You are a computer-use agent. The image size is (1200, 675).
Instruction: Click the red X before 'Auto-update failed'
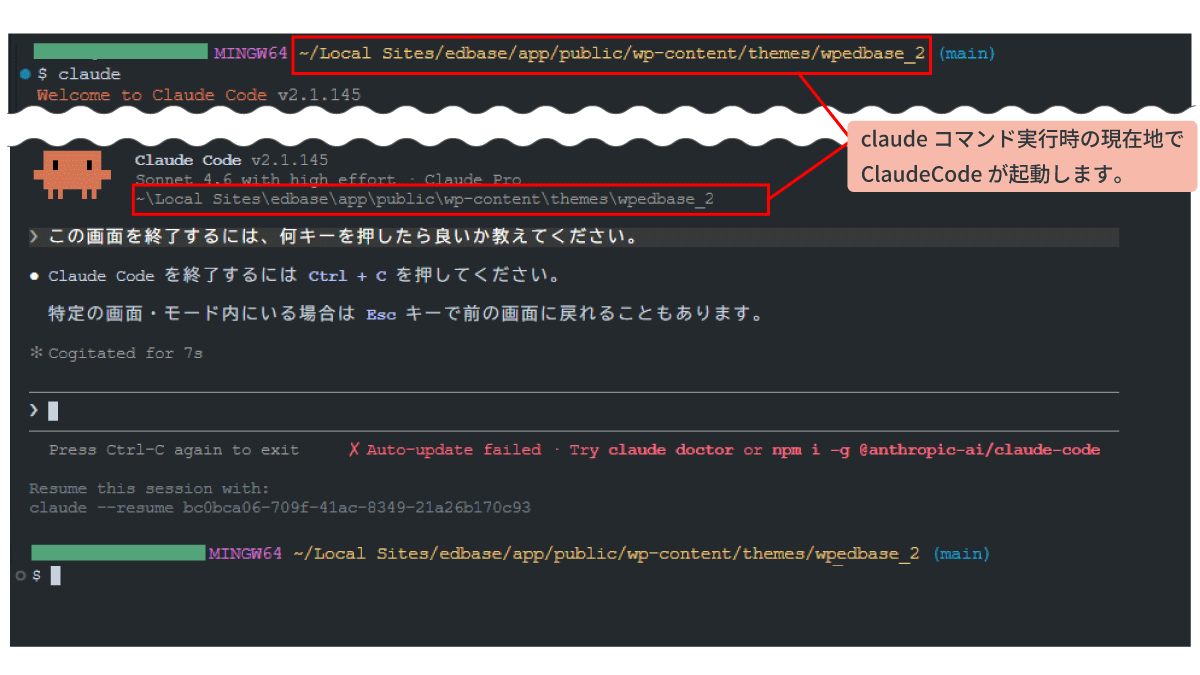coord(354,450)
